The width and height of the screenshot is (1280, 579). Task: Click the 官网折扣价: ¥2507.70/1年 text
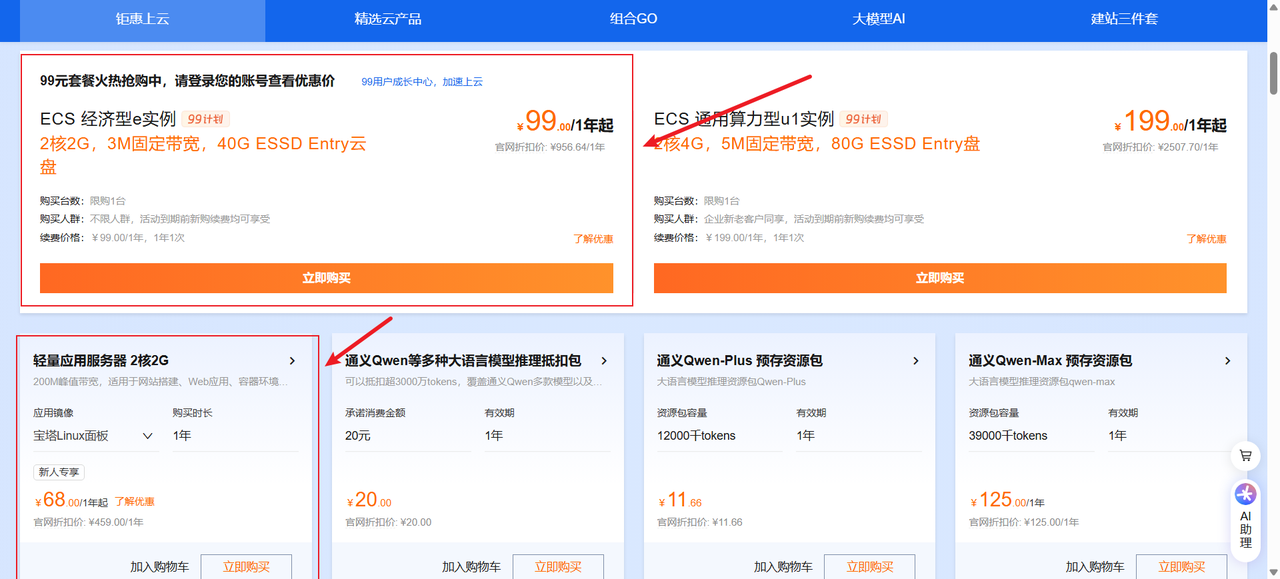click(1160, 147)
